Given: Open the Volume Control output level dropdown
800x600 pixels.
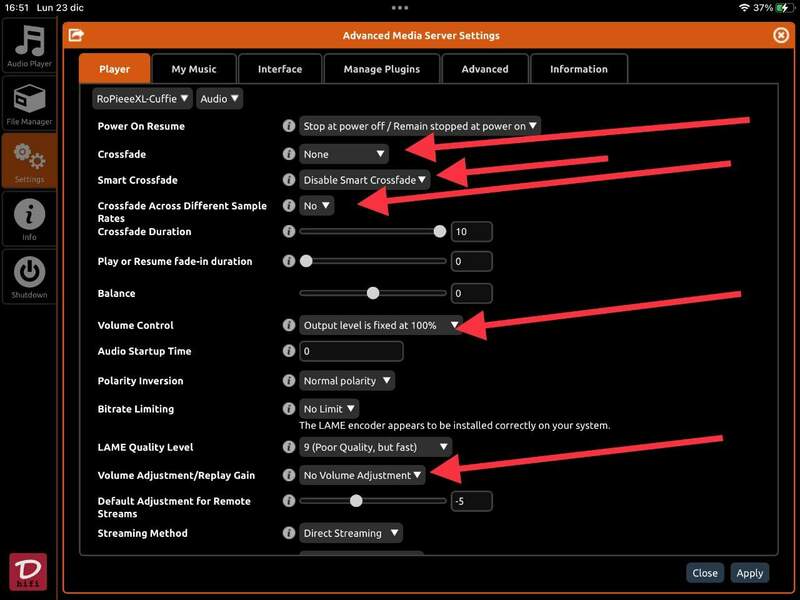Looking at the screenshot, I should point(380,325).
